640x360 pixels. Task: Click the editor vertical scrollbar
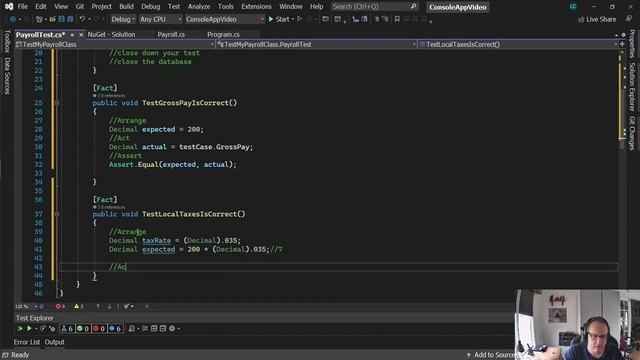click(622, 176)
